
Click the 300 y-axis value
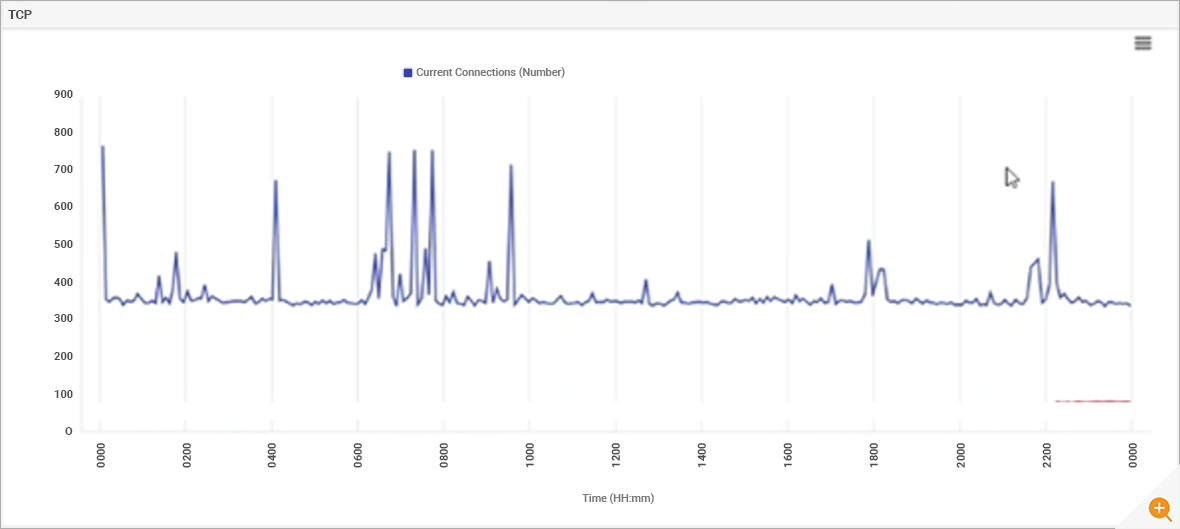tap(63, 319)
